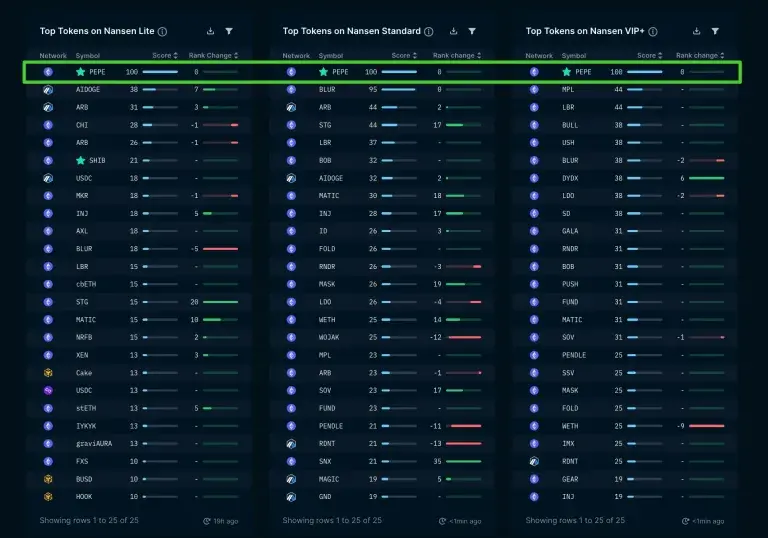Screen dimensions: 768x538
Task: Download the Nansen VIP+ token table
Action: 696,31
